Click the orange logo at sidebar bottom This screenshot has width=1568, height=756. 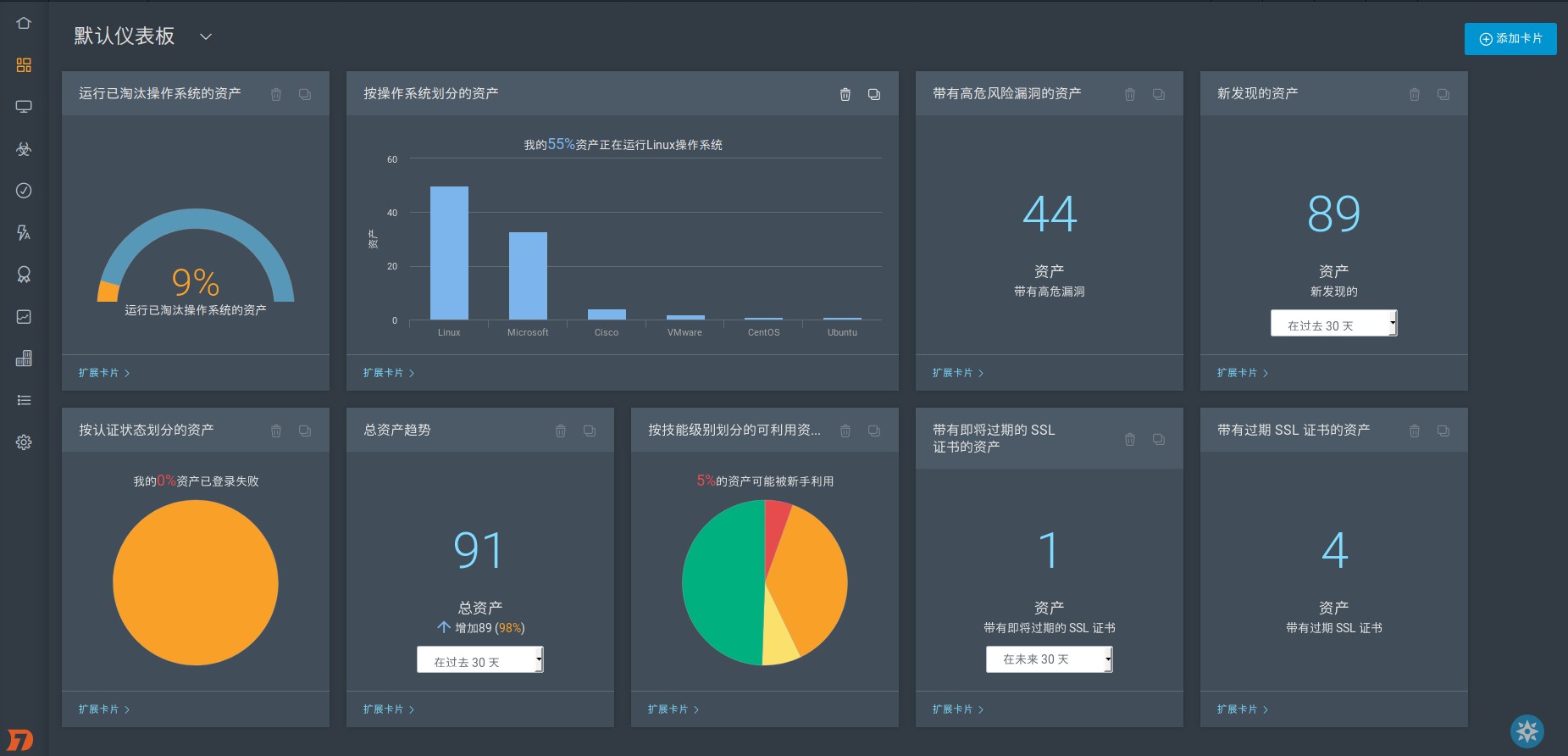[x=20, y=739]
